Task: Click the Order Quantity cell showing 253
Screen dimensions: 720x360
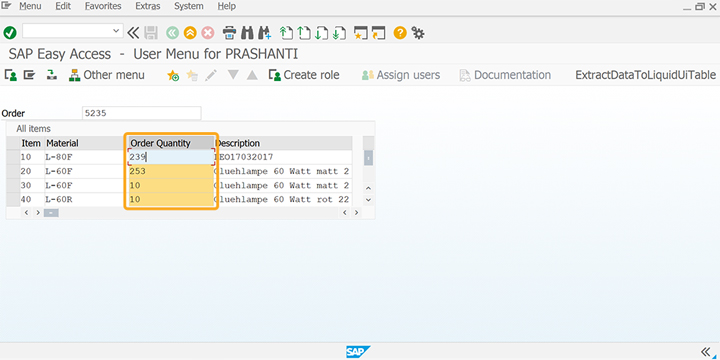Action: [171, 171]
